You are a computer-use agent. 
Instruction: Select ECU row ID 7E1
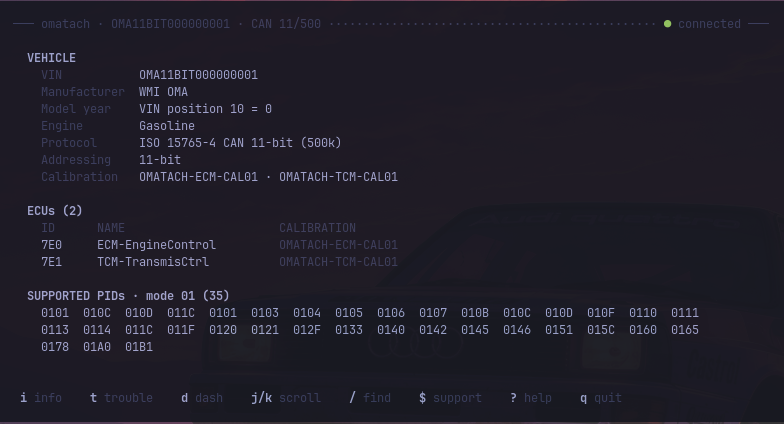(x=52, y=262)
